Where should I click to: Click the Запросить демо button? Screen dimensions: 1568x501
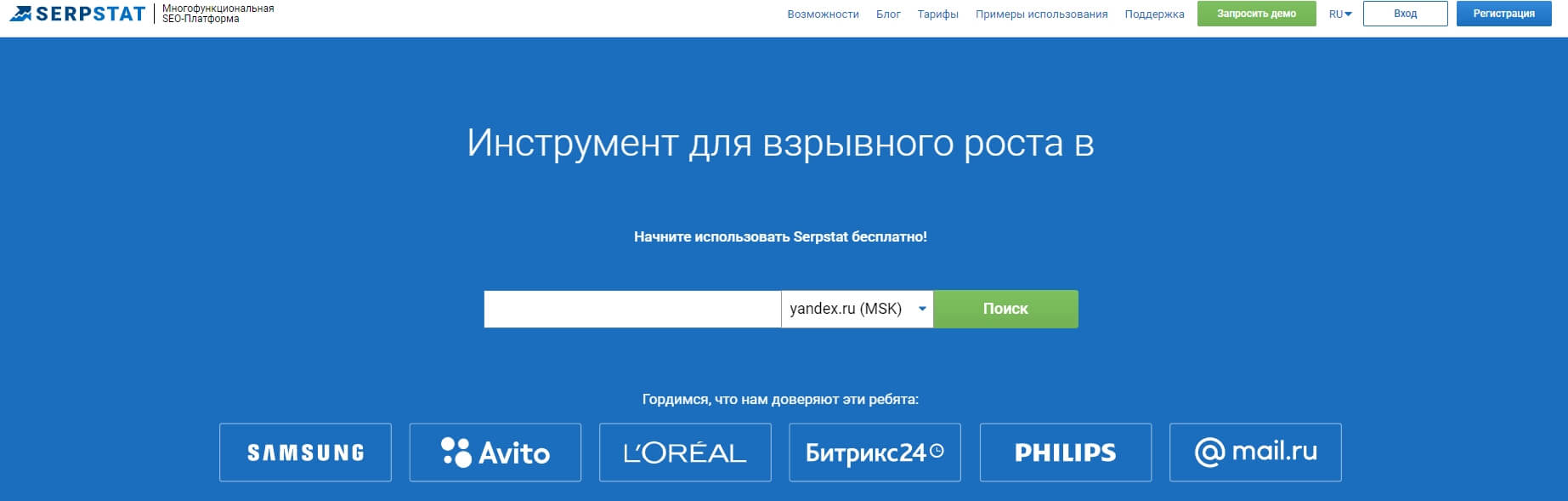(1256, 14)
